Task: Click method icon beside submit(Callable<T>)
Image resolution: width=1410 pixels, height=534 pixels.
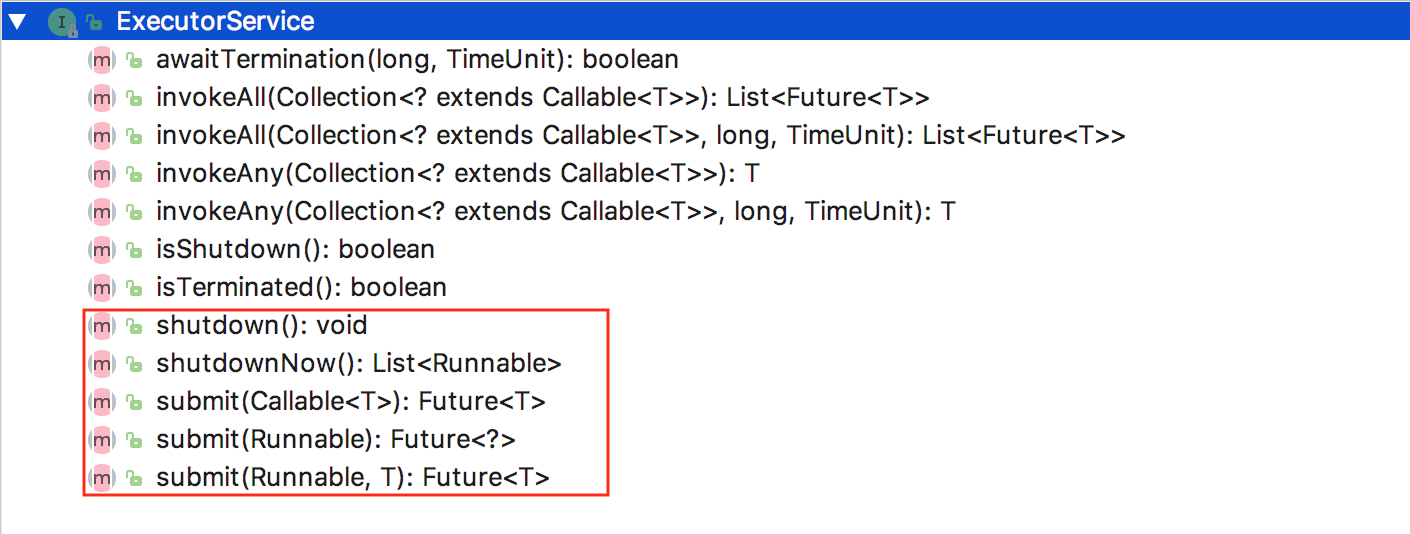Action: (101, 401)
